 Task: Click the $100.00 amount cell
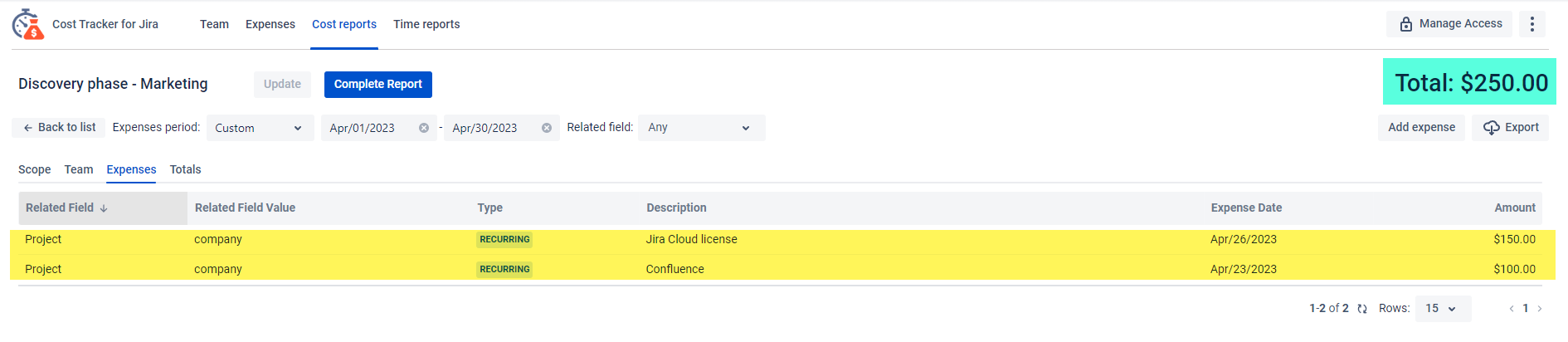(1515, 269)
